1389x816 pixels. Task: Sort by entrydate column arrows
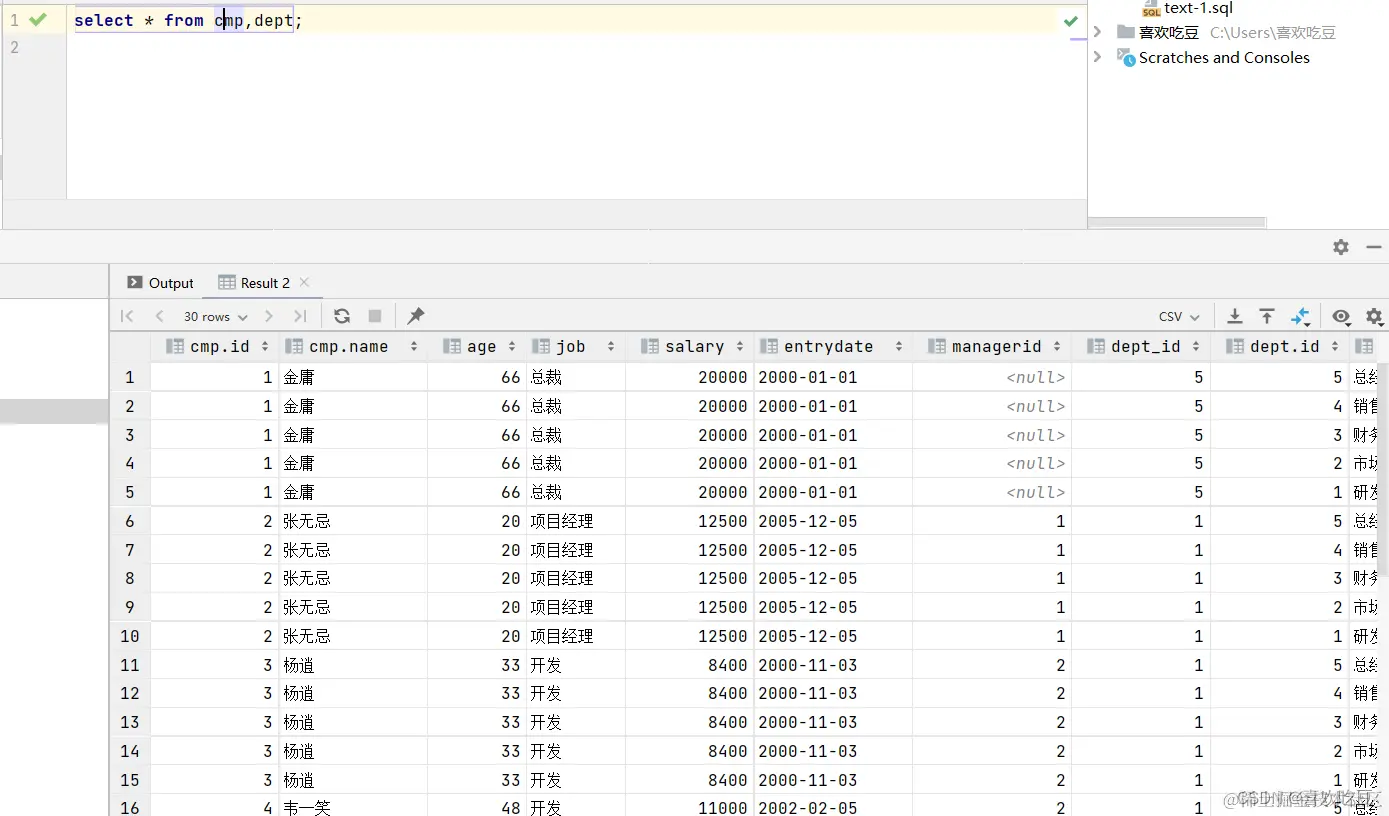click(x=899, y=346)
